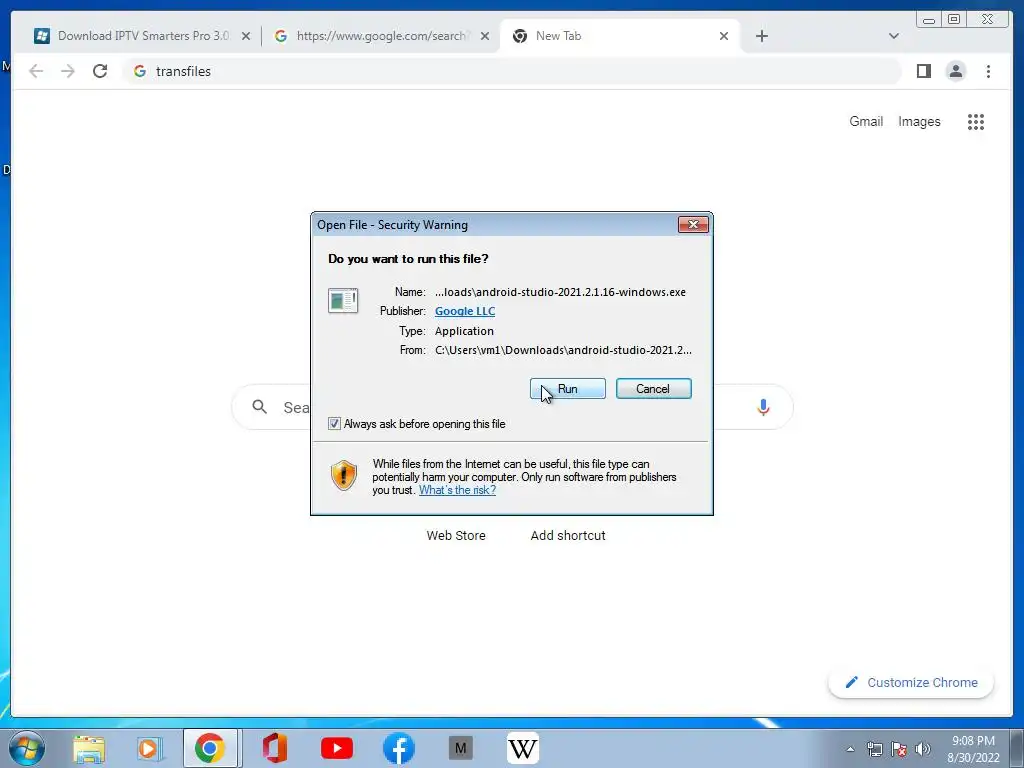1024x768 pixels.
Task: Open the clock showing 9:08 PM
Action: (x=973, y=749)
